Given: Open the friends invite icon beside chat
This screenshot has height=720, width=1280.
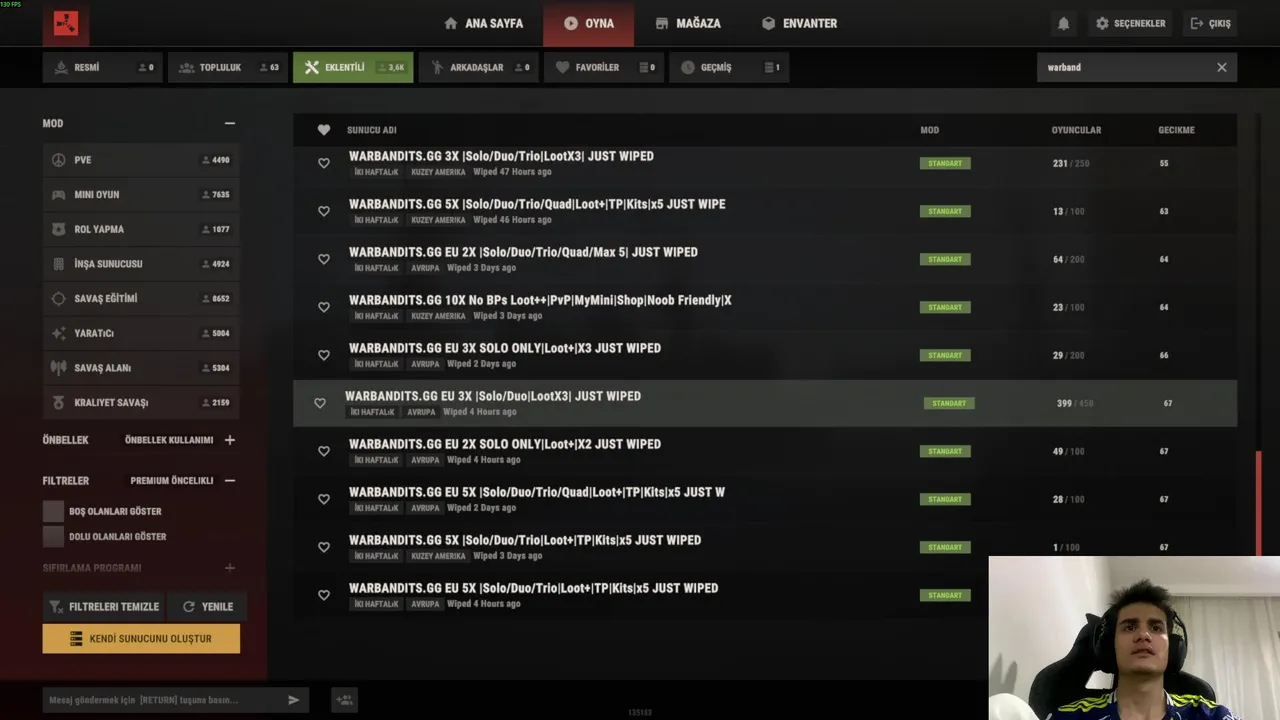Looking at the screenshot, I should point(344,700).
